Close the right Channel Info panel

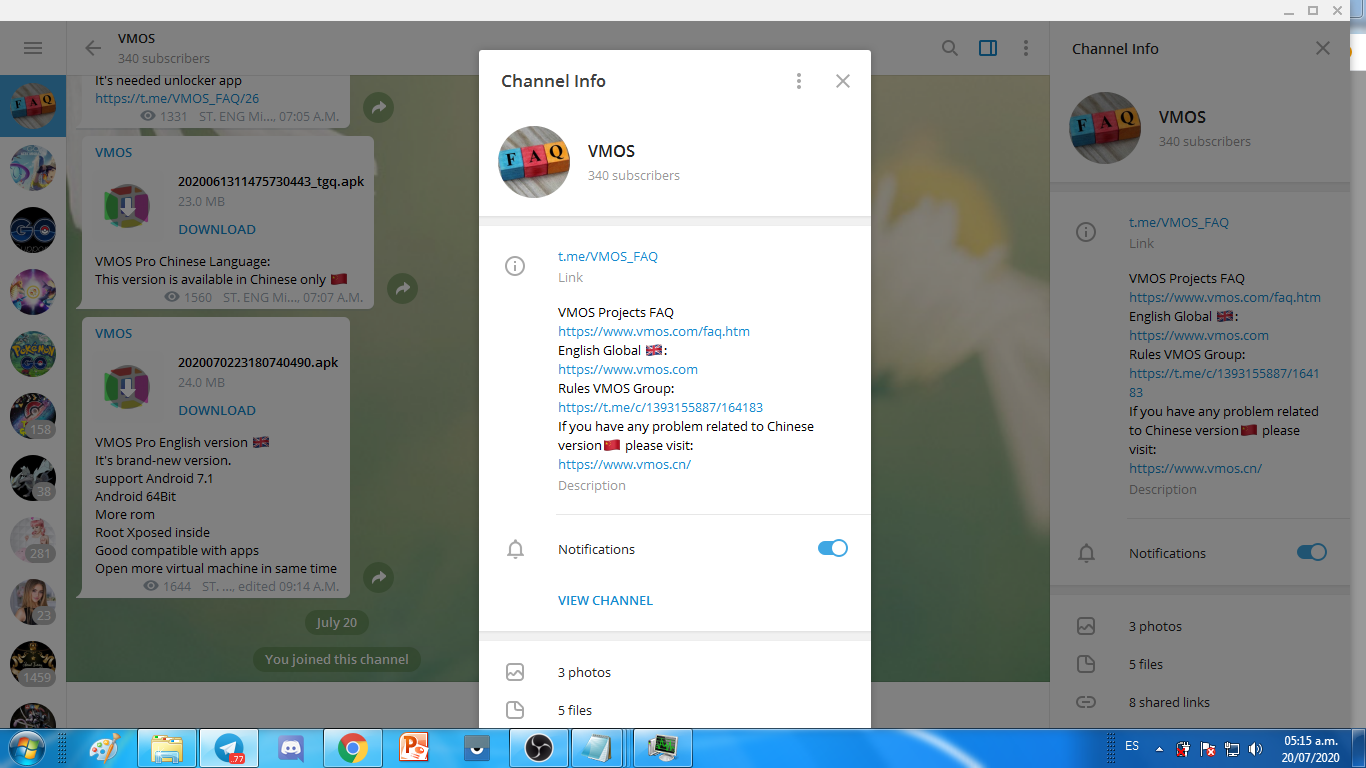pos(1323,48)
